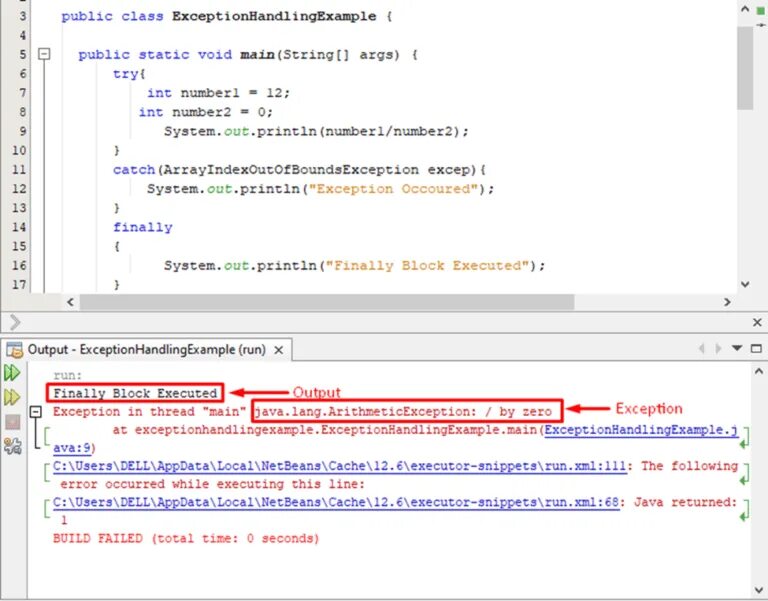Click the 'Finally Block Executed' output line

point(135,393)
